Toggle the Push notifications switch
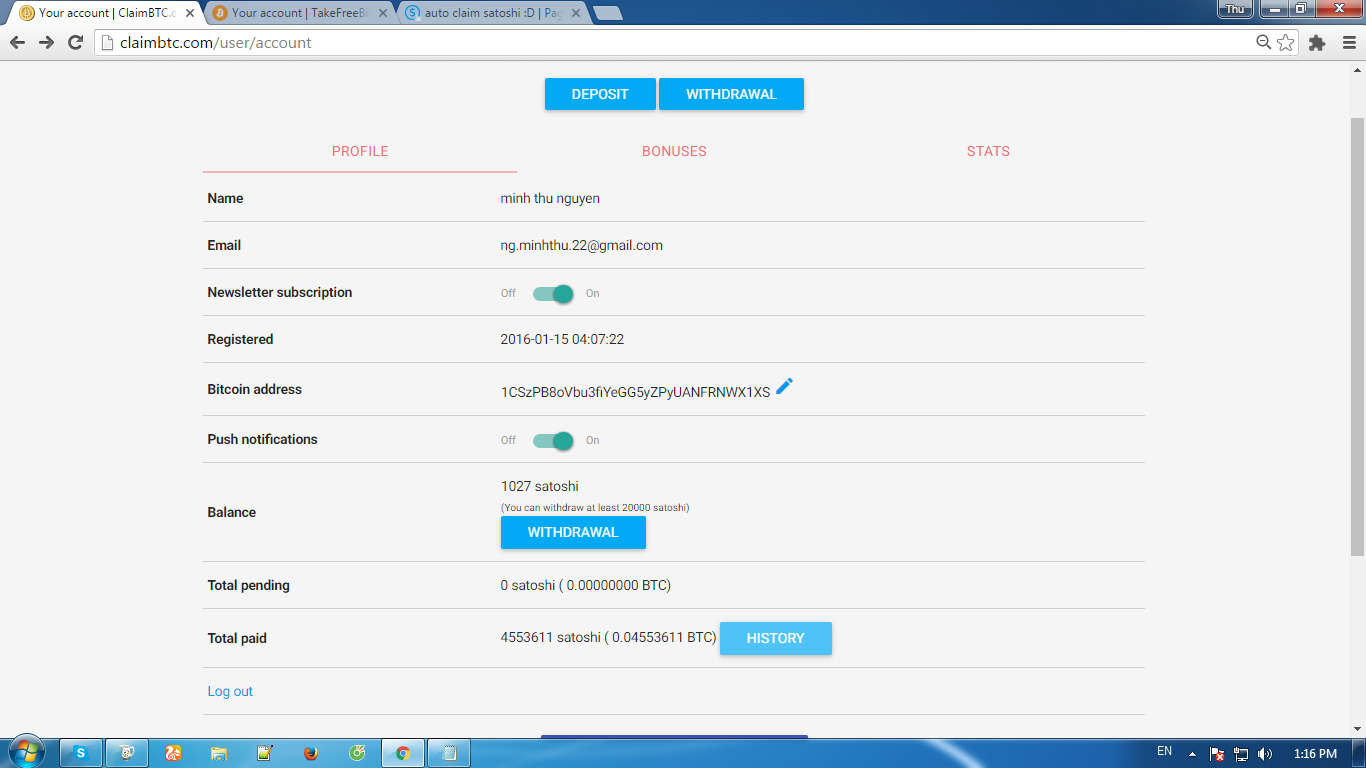Screen dimensions: 1366x768 (553, 440)
